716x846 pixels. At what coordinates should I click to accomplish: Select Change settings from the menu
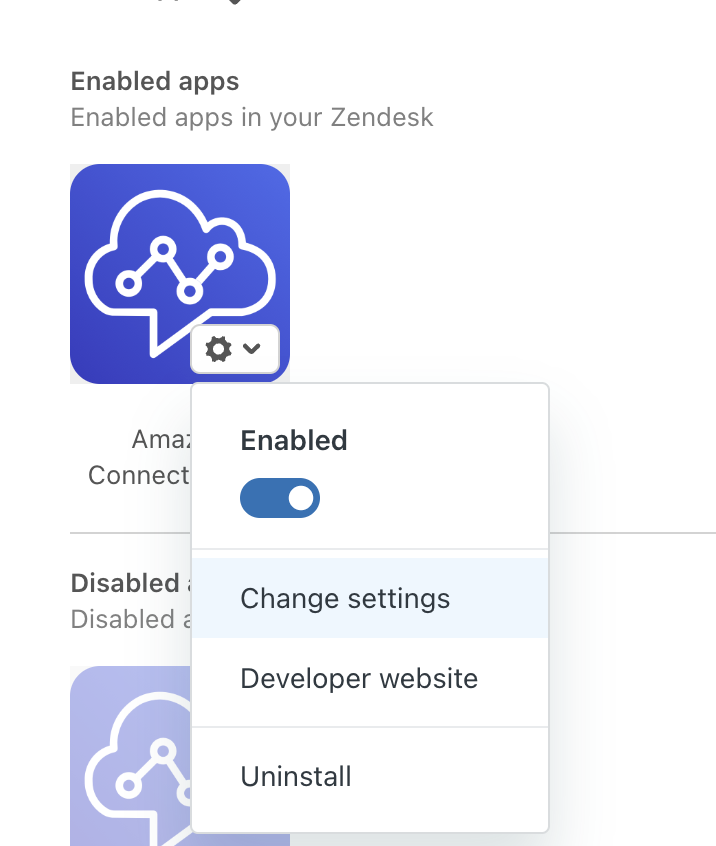click(x=345, y=599)
